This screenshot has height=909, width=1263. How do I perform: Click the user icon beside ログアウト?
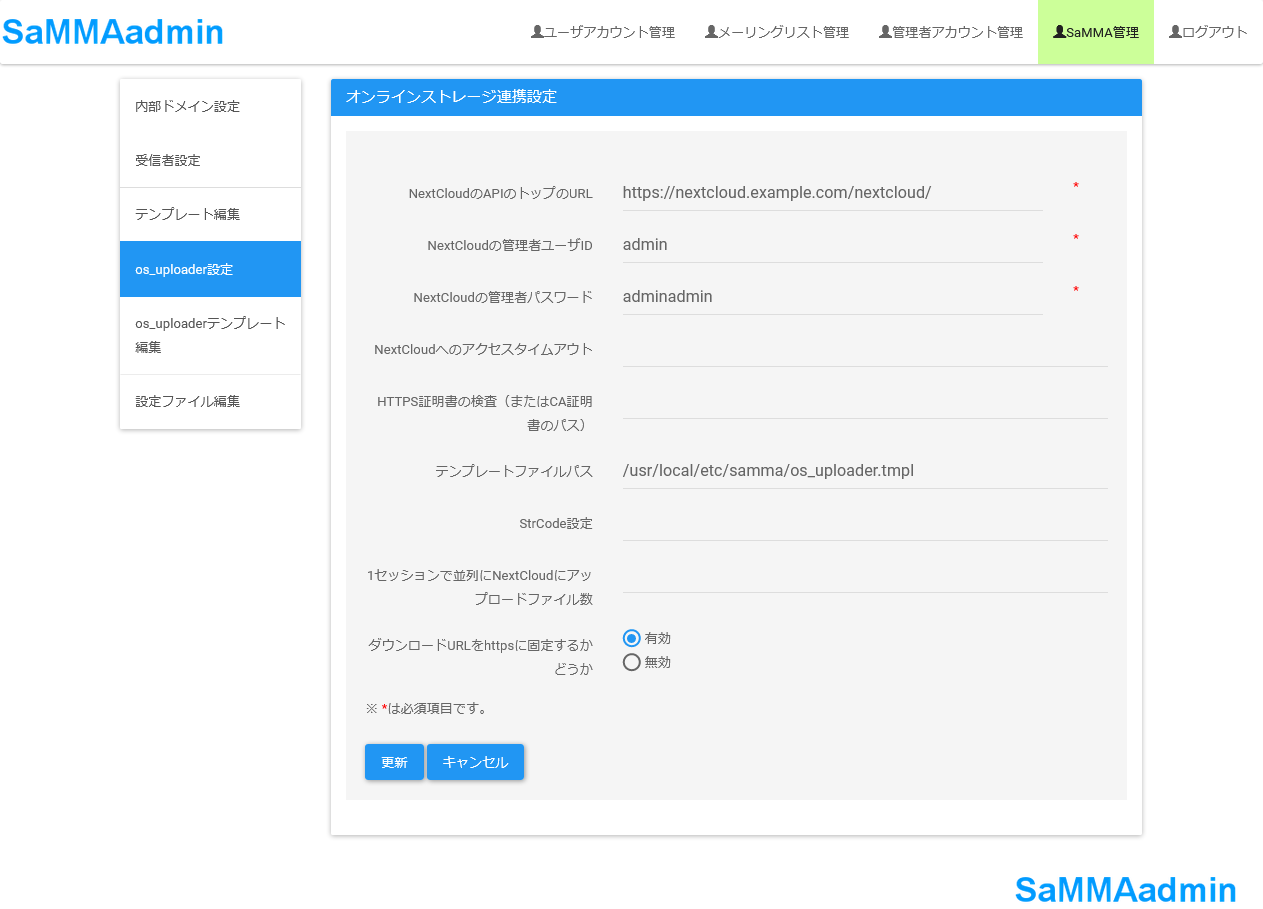point(1175,32)
